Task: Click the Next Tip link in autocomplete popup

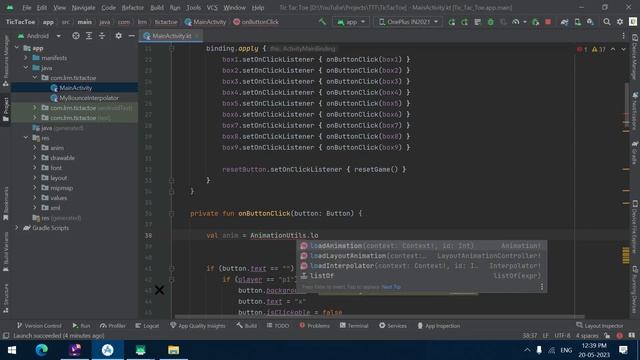Action: 391,287
